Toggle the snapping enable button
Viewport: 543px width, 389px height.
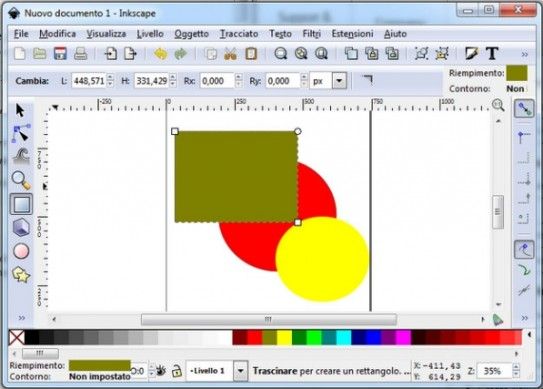click(524, 109)
